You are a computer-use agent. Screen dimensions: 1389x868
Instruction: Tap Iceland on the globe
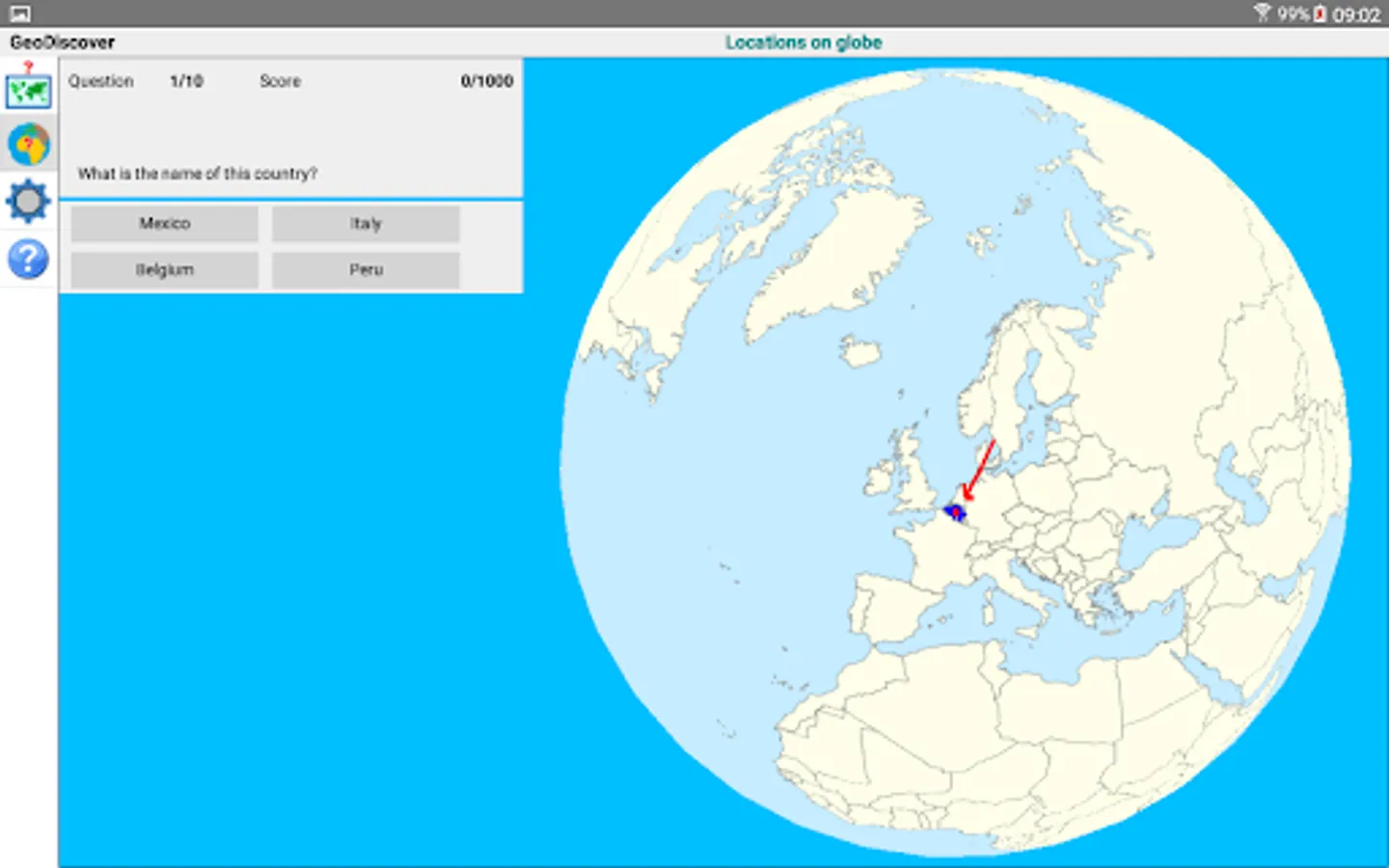[x=859, y=350]
